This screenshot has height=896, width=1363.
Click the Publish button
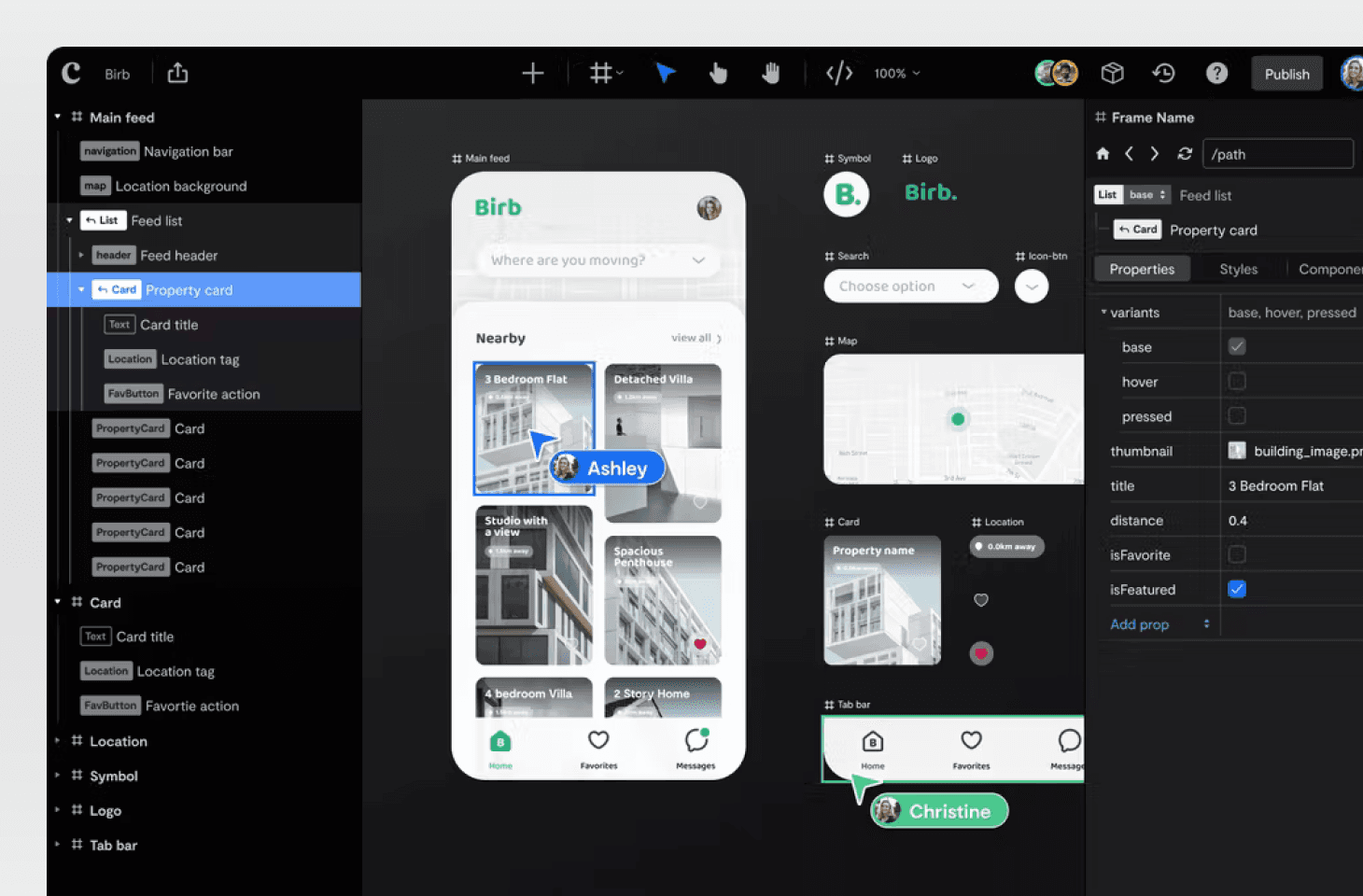pos(1286,74)
